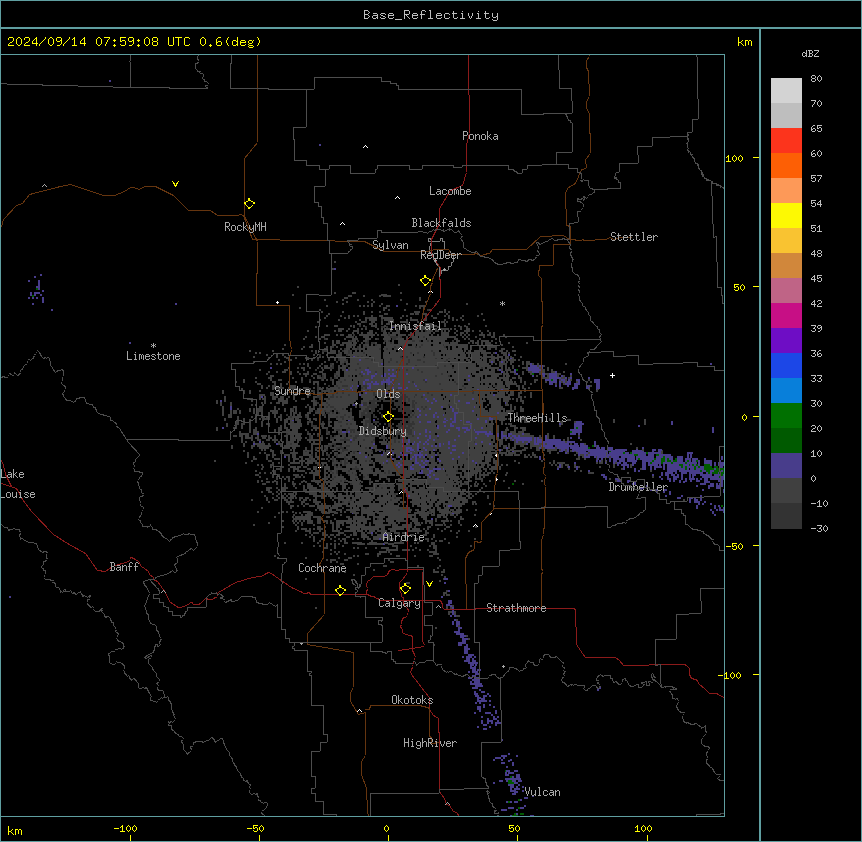Click the magenta 39-42 dBZ legend swatch
Screen dimensions: 862x842
tap(786, 316)
